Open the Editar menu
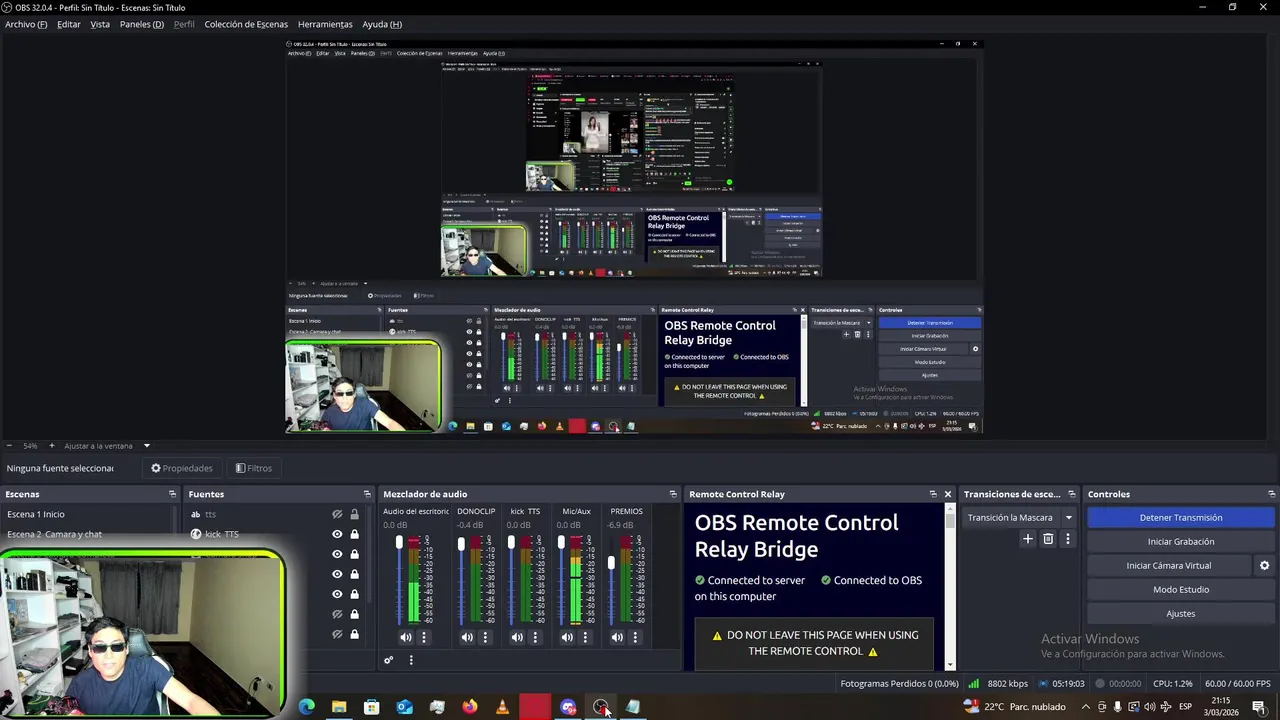Screen dimensions: 1280x720 pyautogui.click(x=69, y=24)
